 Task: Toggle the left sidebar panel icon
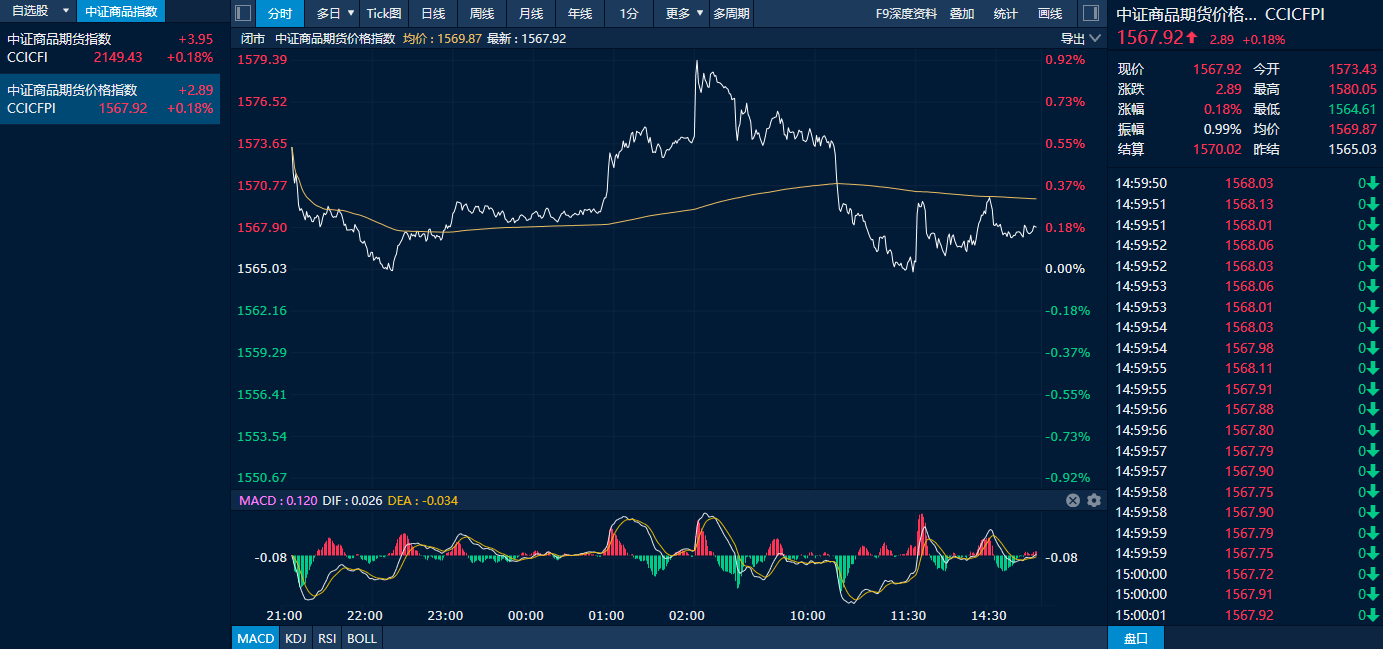click(x=243, y=14)
